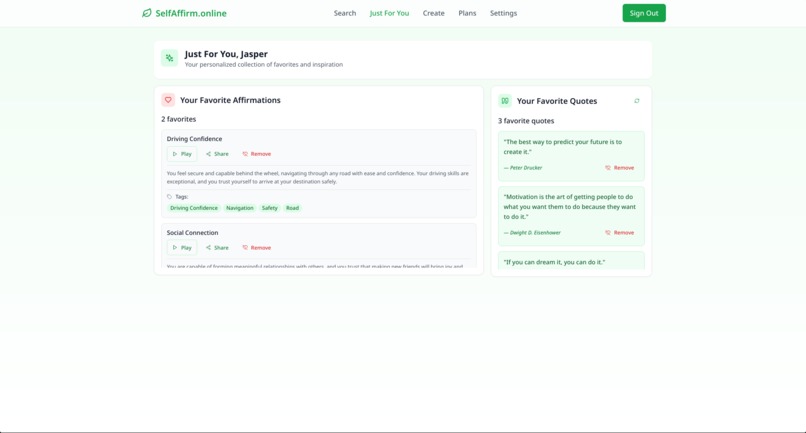Screen dimensions: 806x433
Task: Open the SelfAffirm.online home link
Action: [x=184, y=13]
